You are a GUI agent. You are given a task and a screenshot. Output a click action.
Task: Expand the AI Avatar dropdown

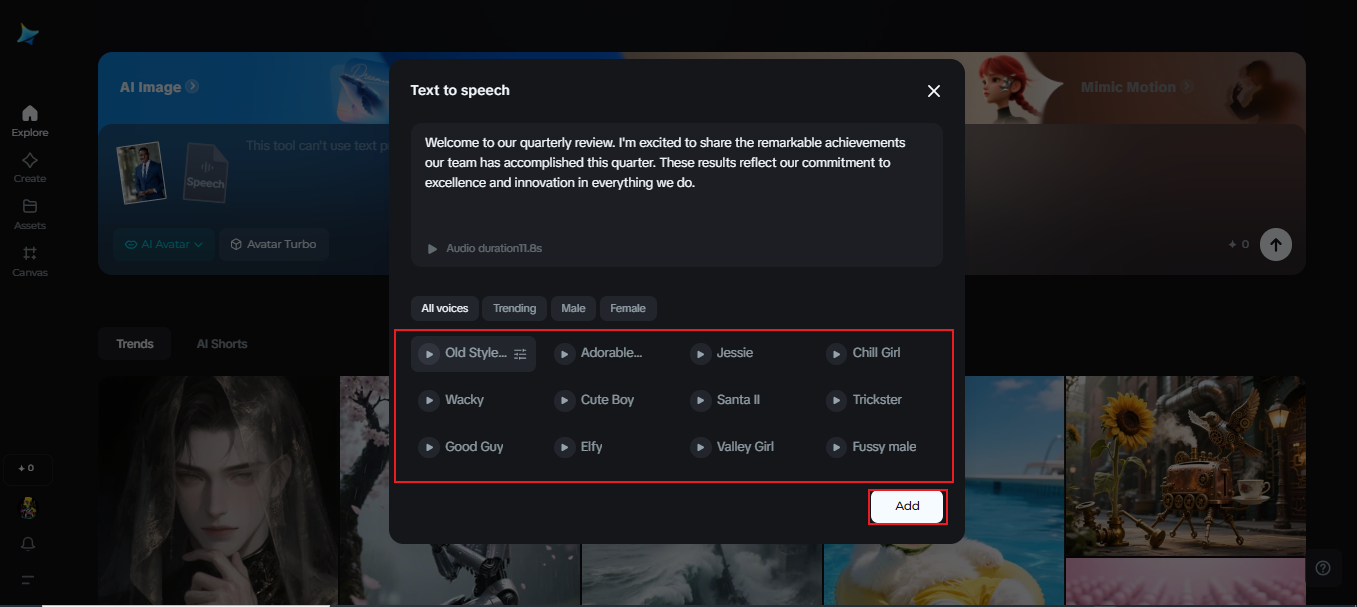click(164, 244)
